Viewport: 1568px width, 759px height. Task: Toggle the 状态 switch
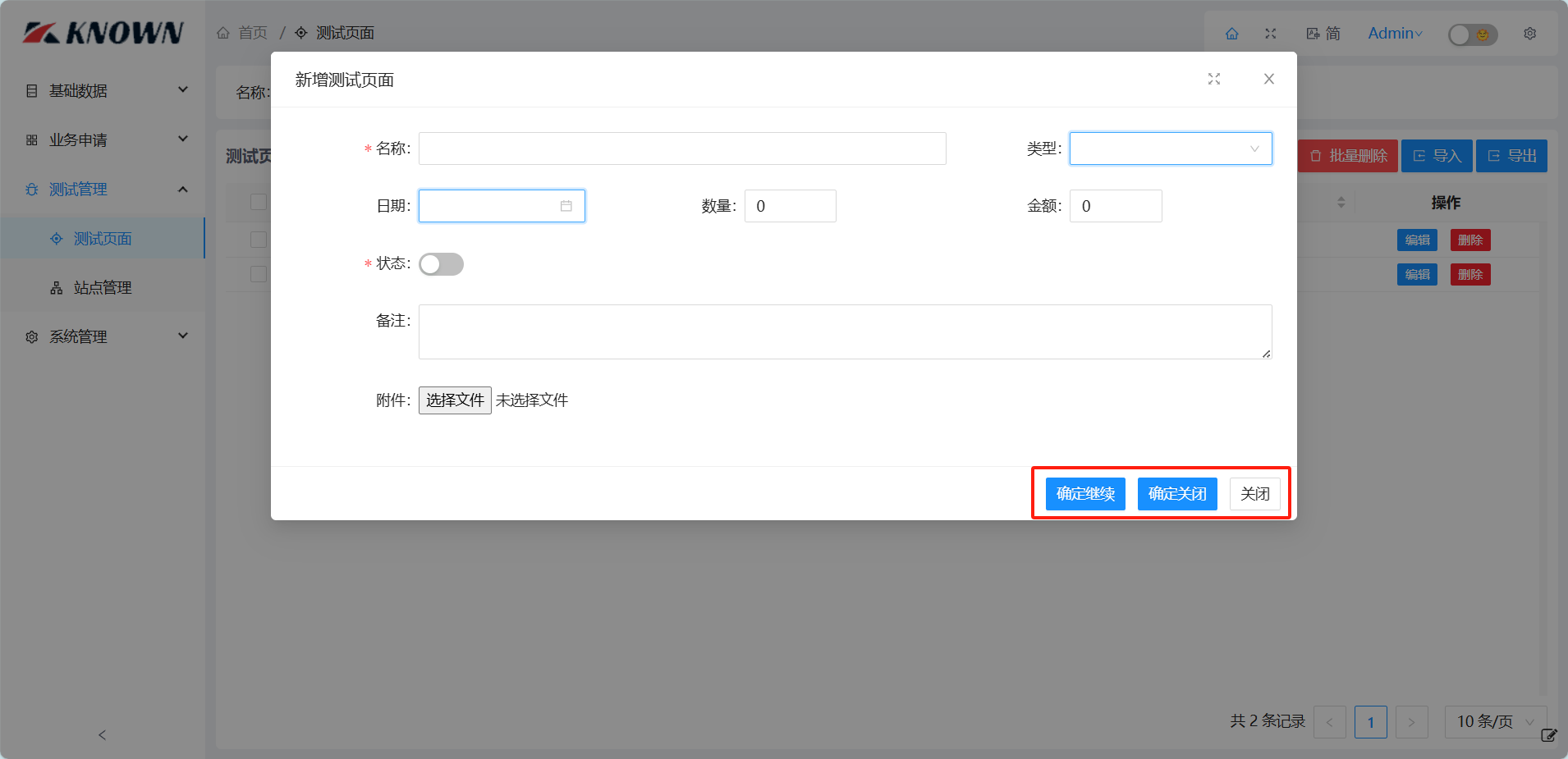(x=441, y=264)
